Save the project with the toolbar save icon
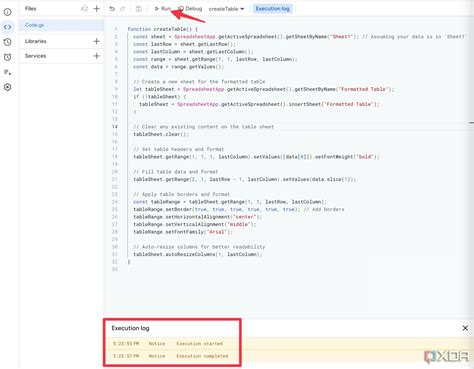This screenshot has width=474, height=369. [139, 9]
